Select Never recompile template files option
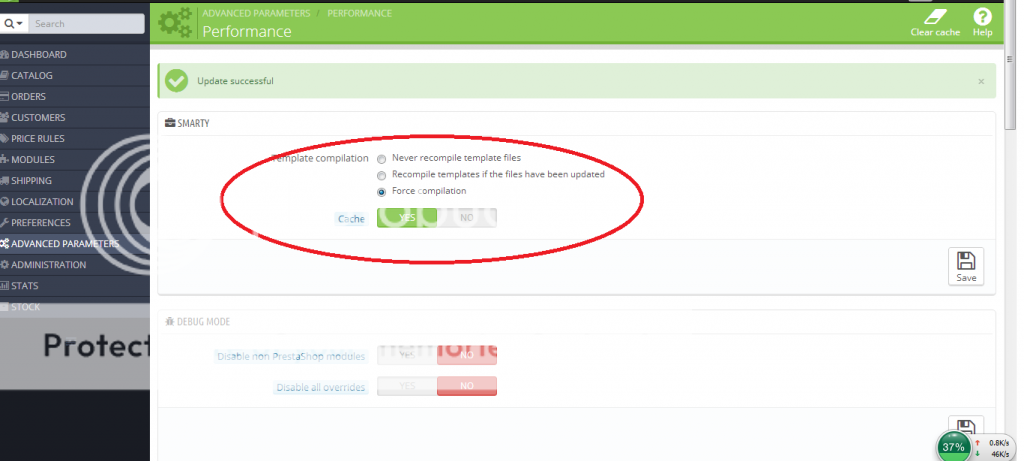The image size is (1024, 461). tap(382, 158)
